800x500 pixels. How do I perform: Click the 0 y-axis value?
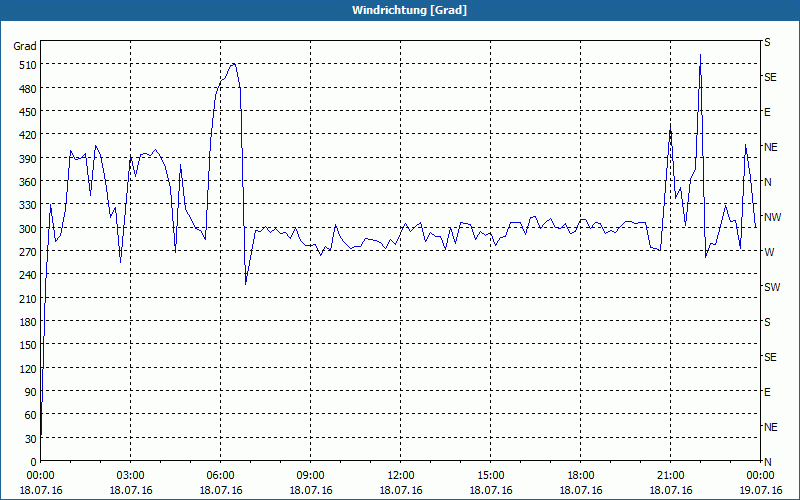[x=34, y=462]
